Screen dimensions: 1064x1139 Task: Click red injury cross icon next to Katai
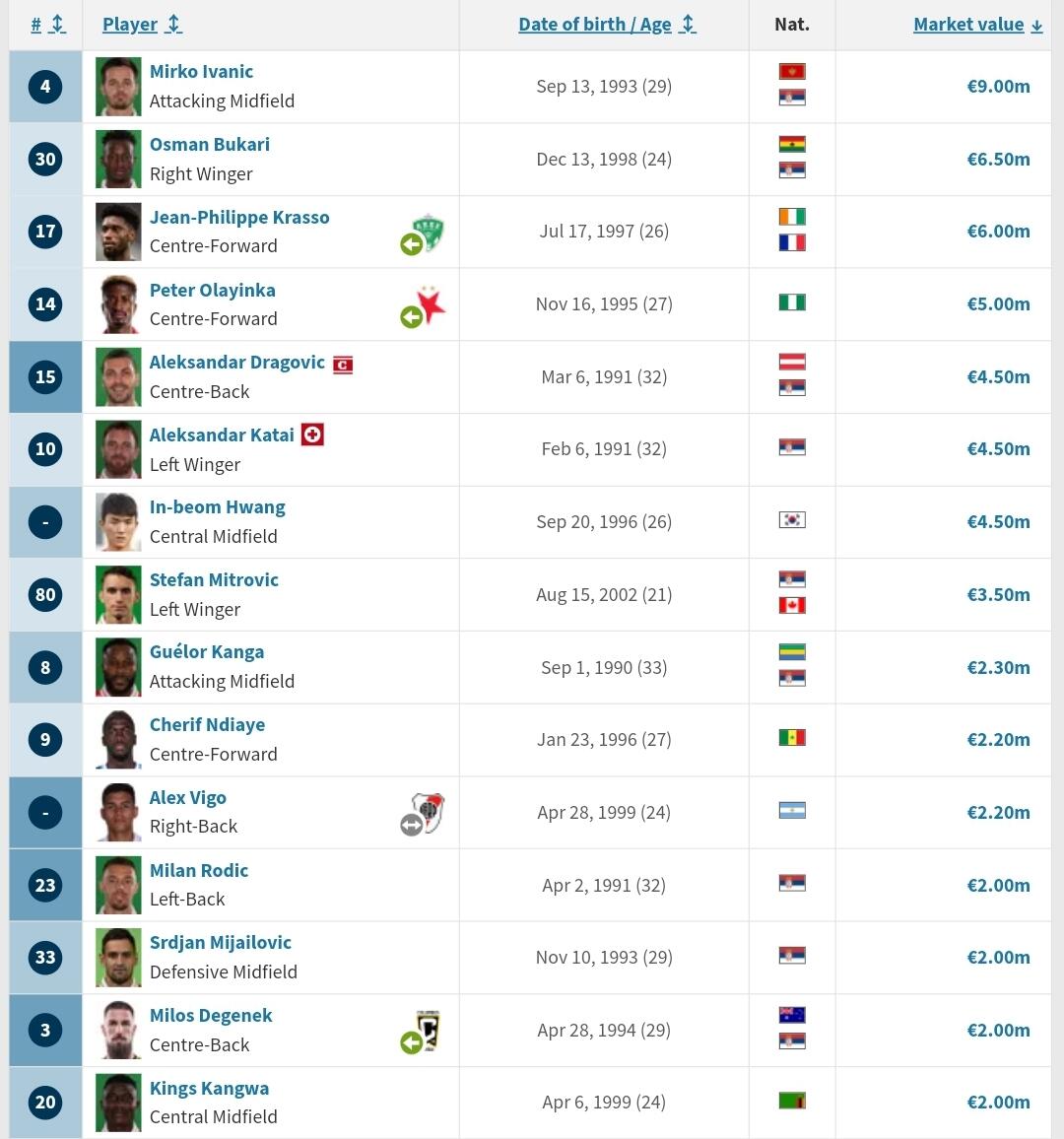(x=312, y=435)
